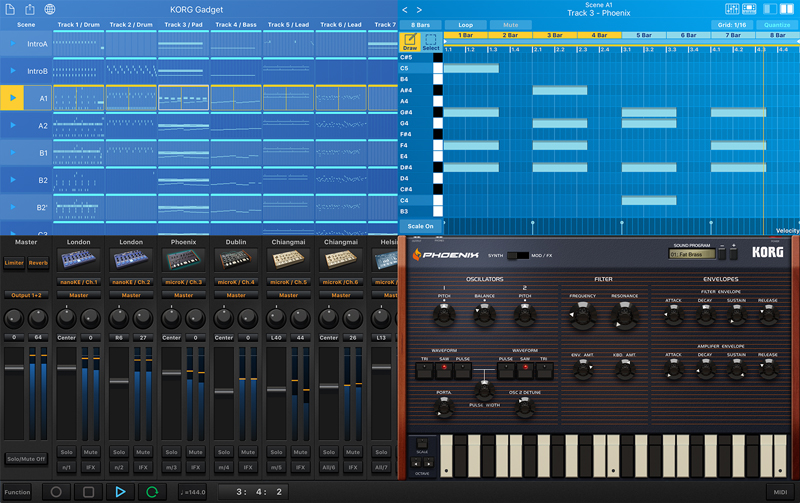Go to next track with right chevron
This screenshot has height=503, width=800.
(x=419, y=10)
